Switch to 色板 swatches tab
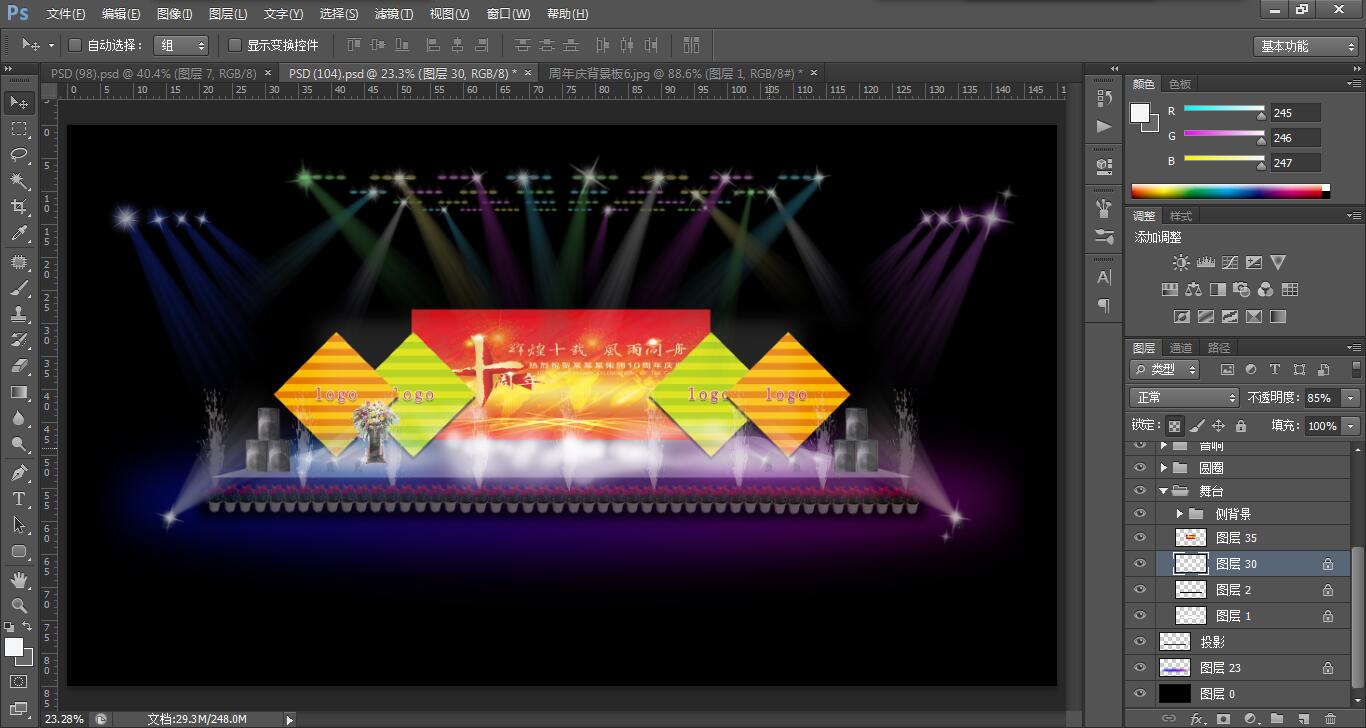 tap(1180, 84)
